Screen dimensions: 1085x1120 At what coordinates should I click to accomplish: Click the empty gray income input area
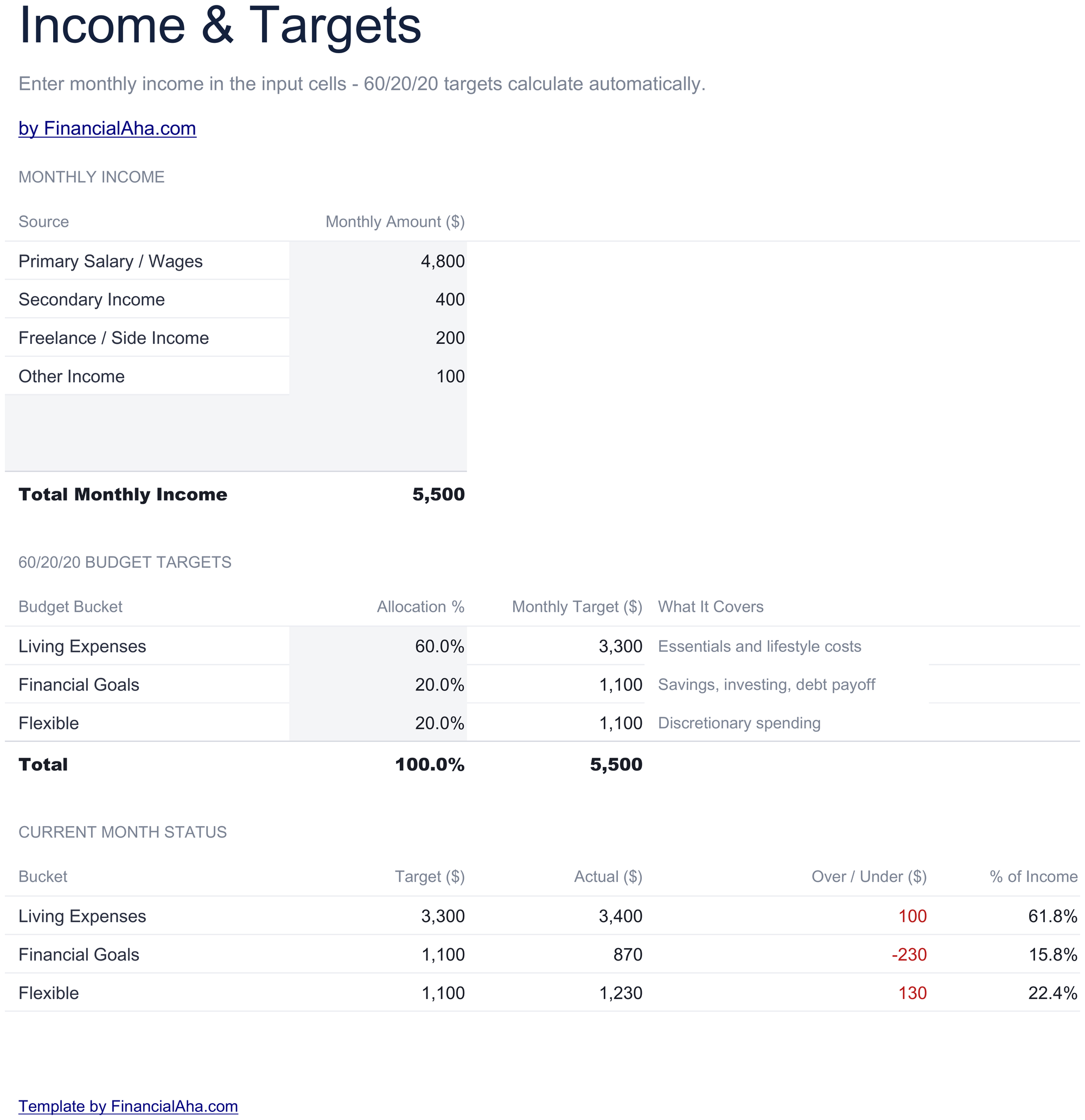point(235,433)
